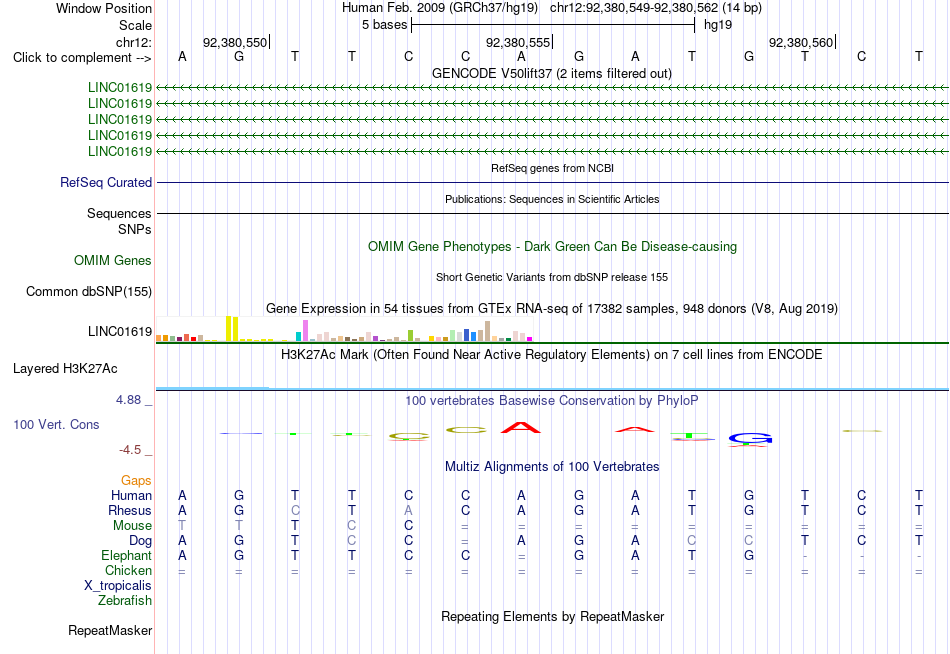Select the Chicken alignment row label

pos(128,570)
